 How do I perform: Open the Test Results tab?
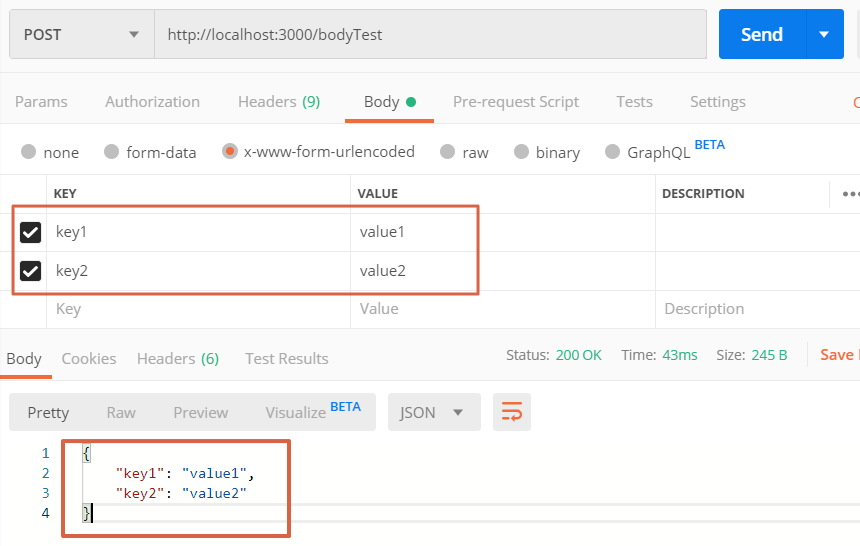tap(287, 358)
